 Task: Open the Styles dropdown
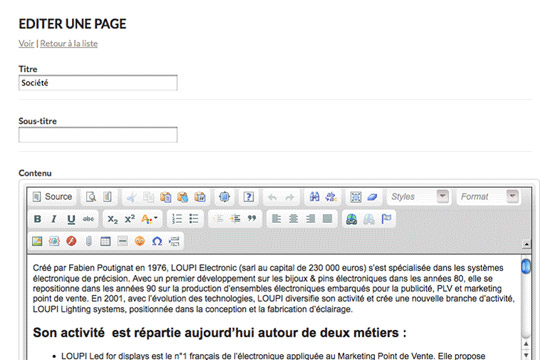419,197
